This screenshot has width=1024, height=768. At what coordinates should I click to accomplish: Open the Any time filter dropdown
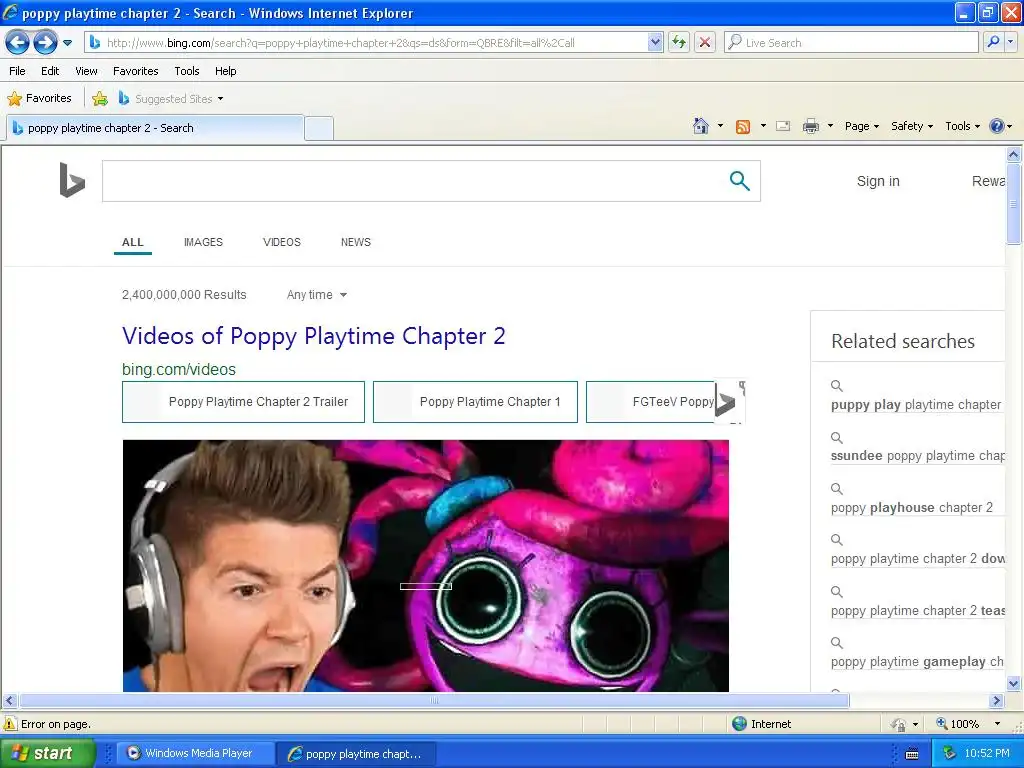click(x=317, y=295)
